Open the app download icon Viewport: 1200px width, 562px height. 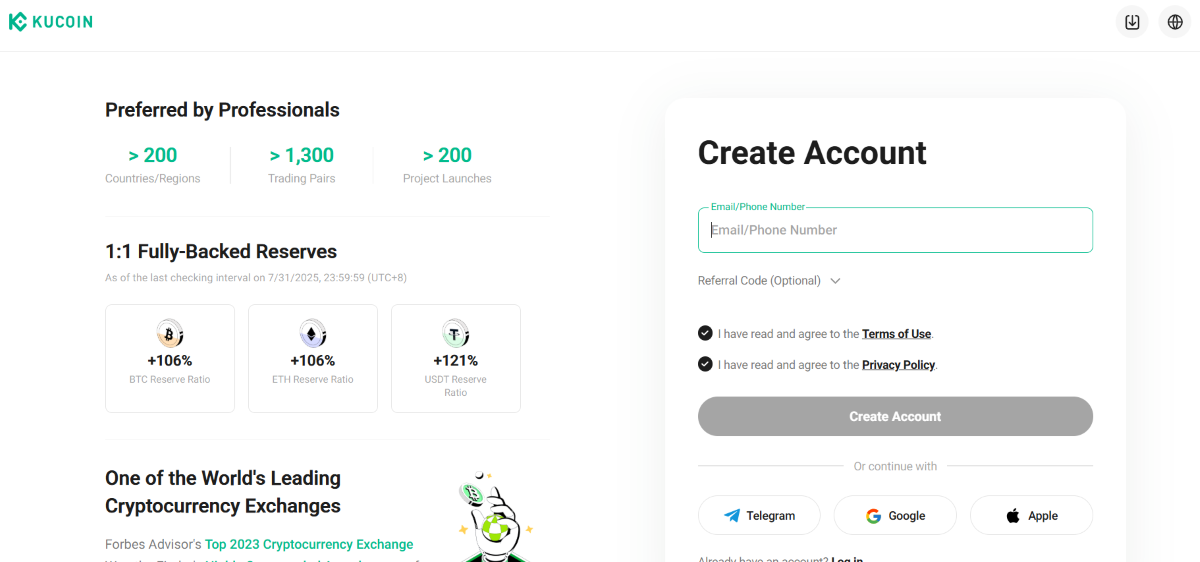(1132, 22)
